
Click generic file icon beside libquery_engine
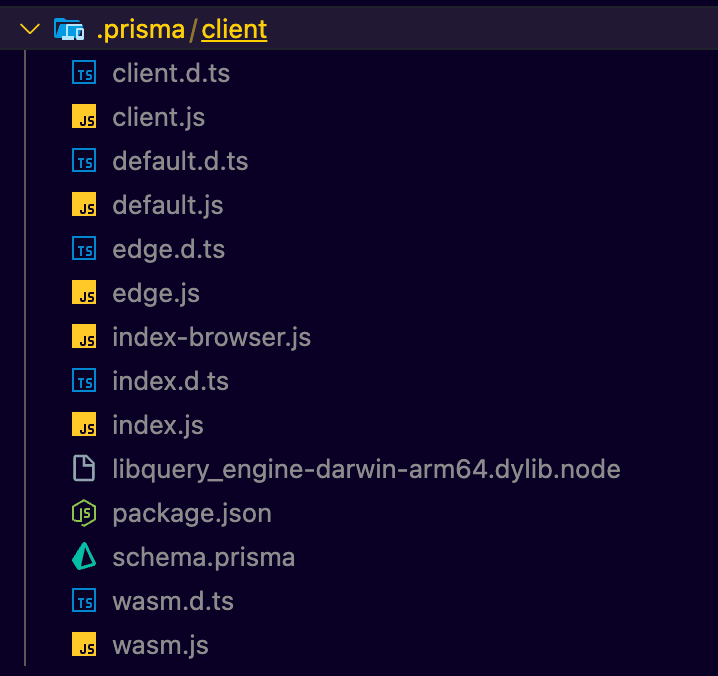click(84, 469)
